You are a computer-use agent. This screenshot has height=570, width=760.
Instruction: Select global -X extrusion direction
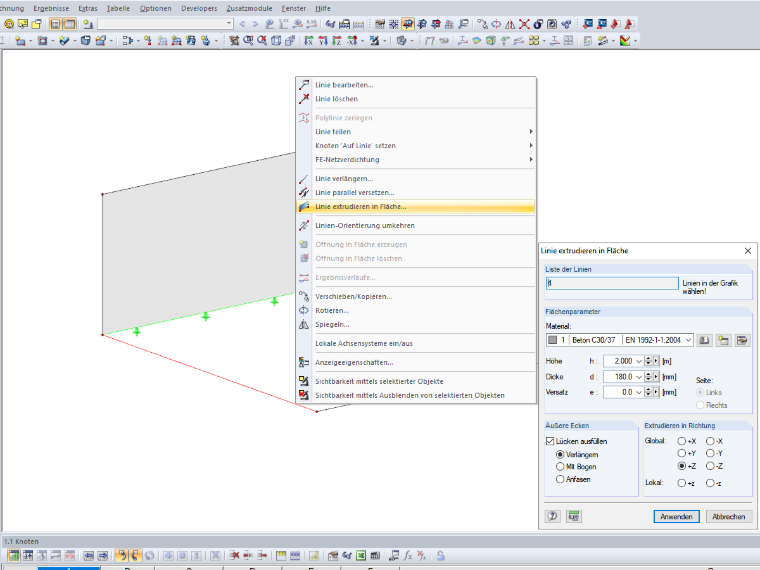click(x=710, y=441)
